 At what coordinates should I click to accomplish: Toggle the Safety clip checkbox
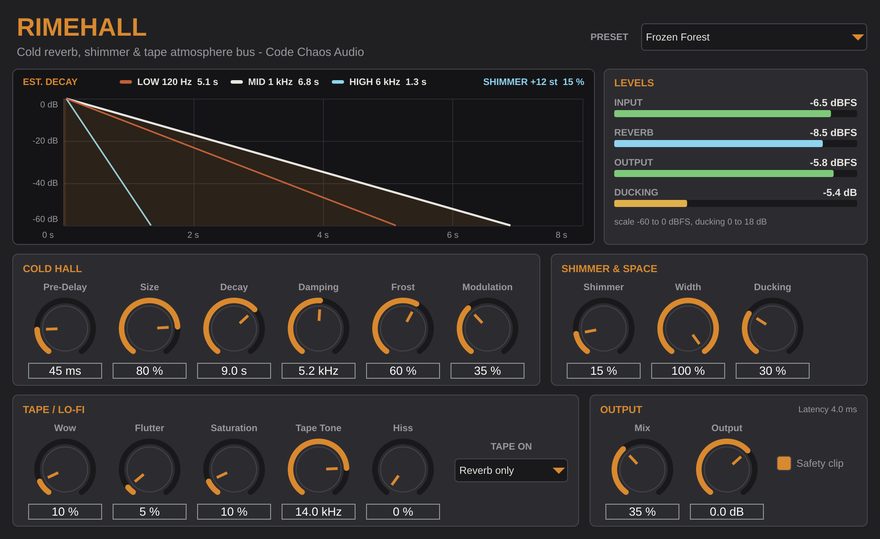pos(783,463)
